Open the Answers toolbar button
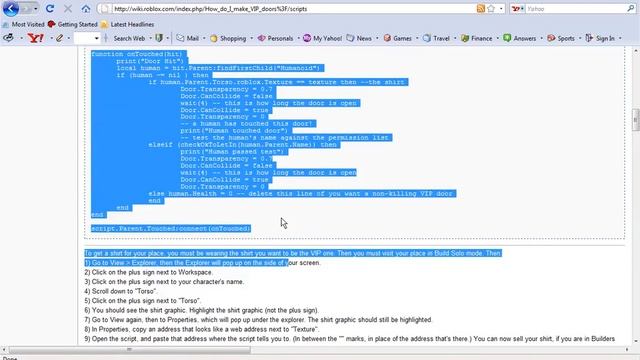This screenshot has width=640, height=360. pyautogui.click(x=520, y=38)
